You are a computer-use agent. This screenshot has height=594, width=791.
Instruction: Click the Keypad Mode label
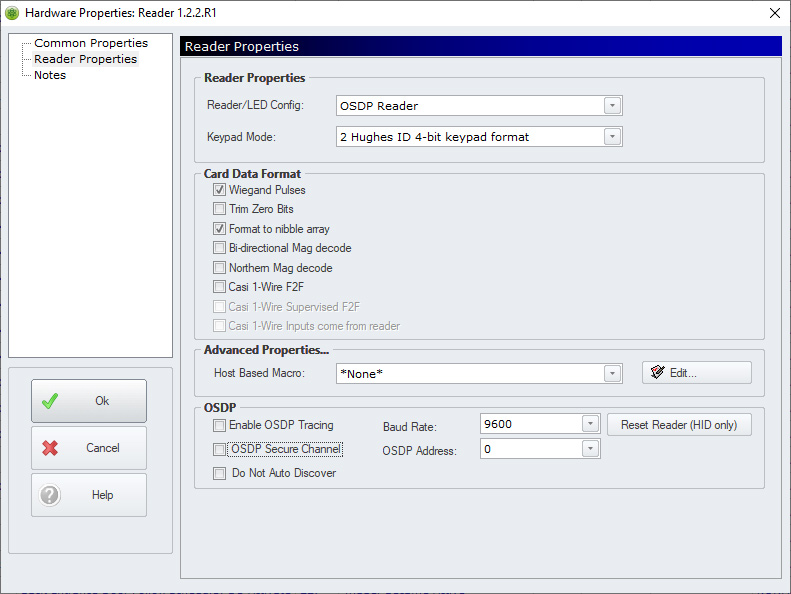coord(241,137)
